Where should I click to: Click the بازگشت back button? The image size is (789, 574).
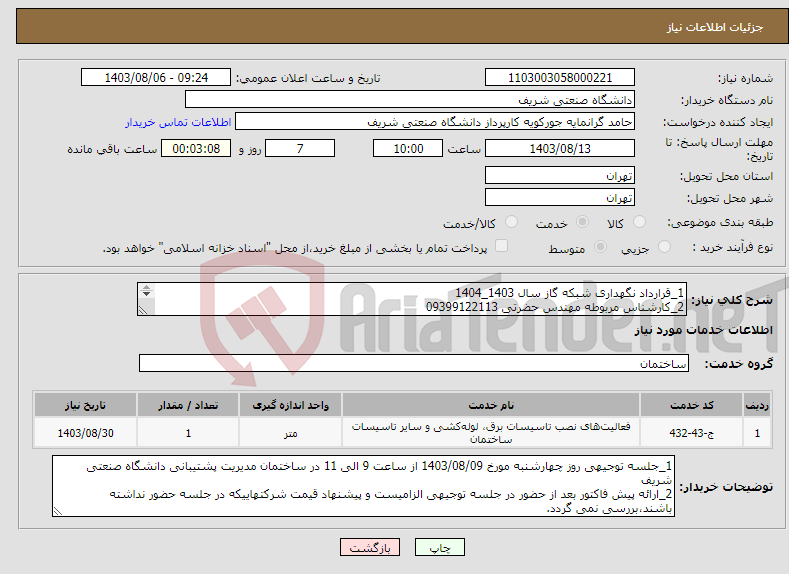[370, 547]
